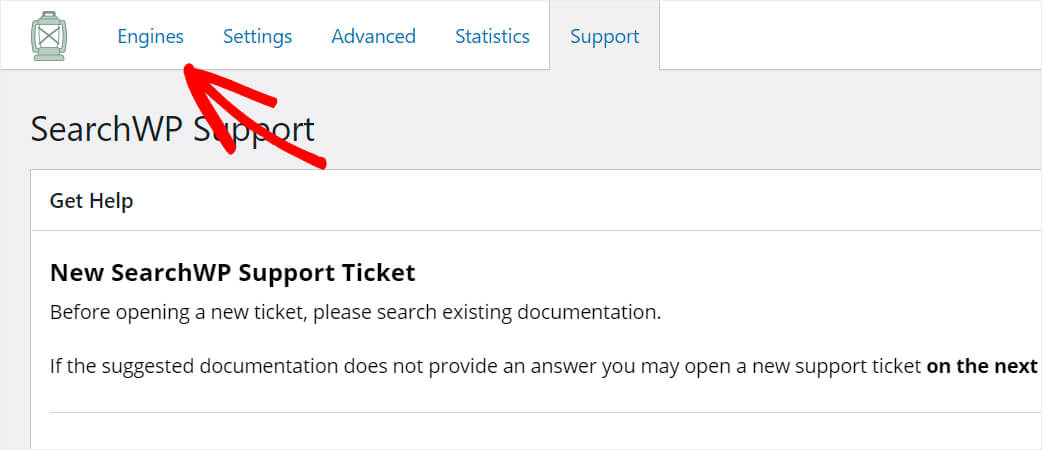Open the Engines tab

point(150,36)
